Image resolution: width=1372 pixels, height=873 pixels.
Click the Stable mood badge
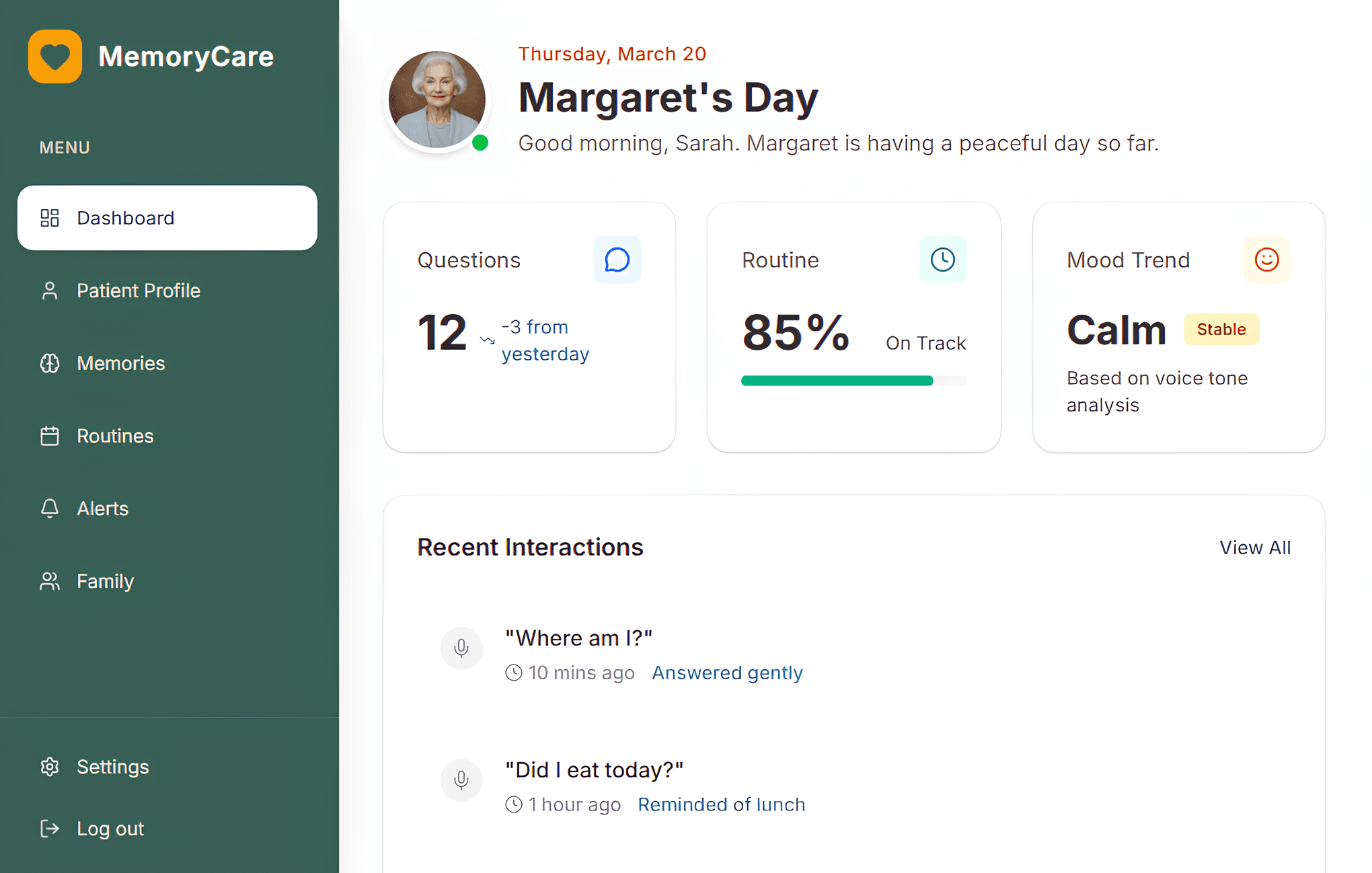point(1221,330)
